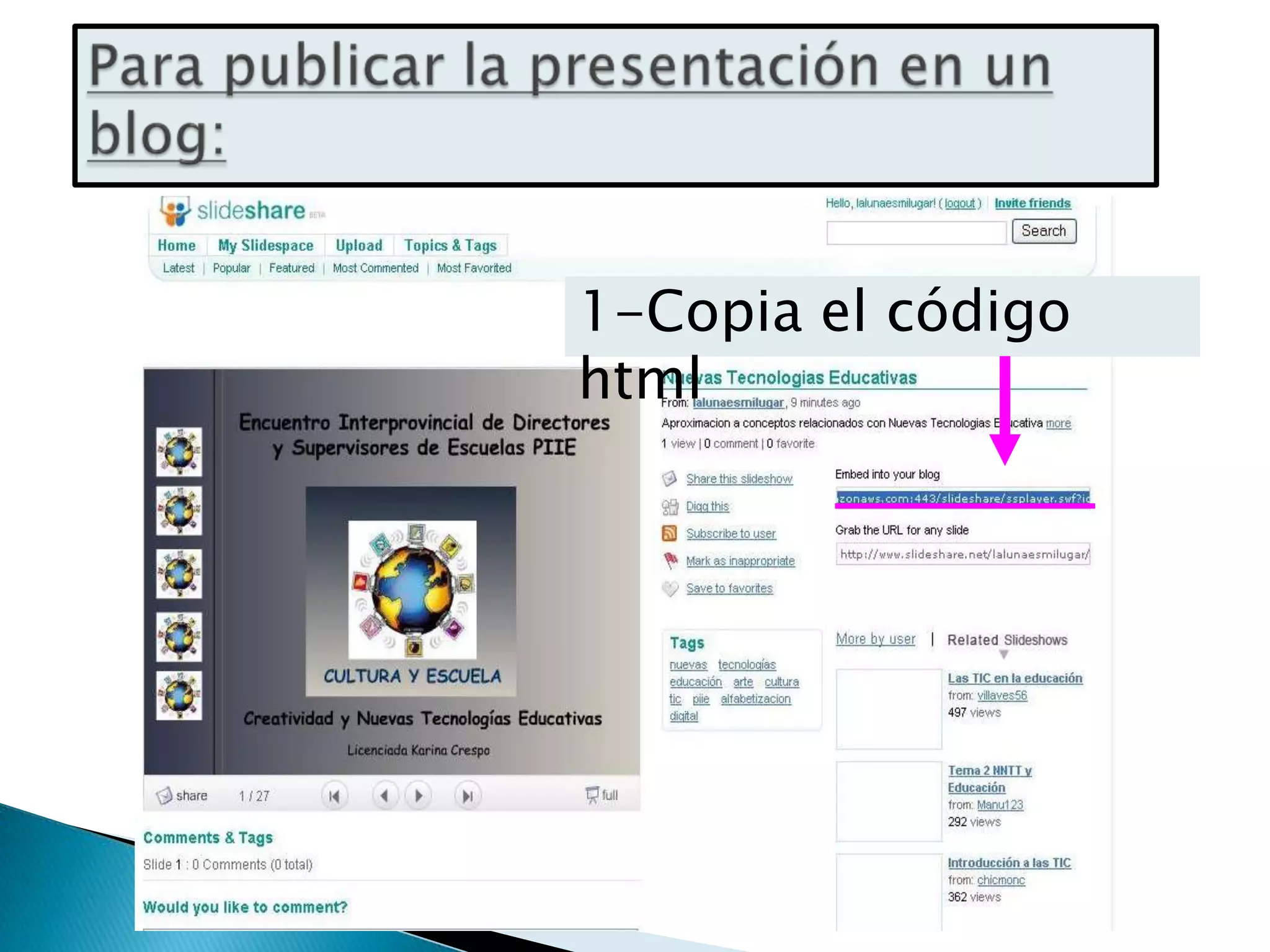
Task: Select Most Commented sub-menu link
Action: (375, 268)
